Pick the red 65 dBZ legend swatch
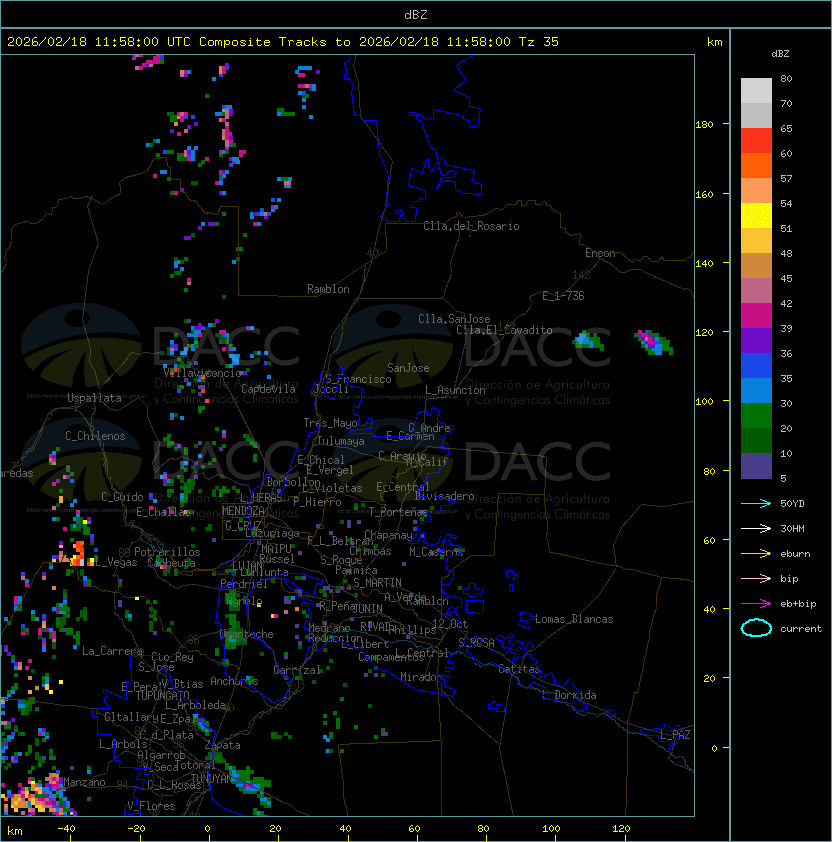832x842 pixels. [756, 141]
